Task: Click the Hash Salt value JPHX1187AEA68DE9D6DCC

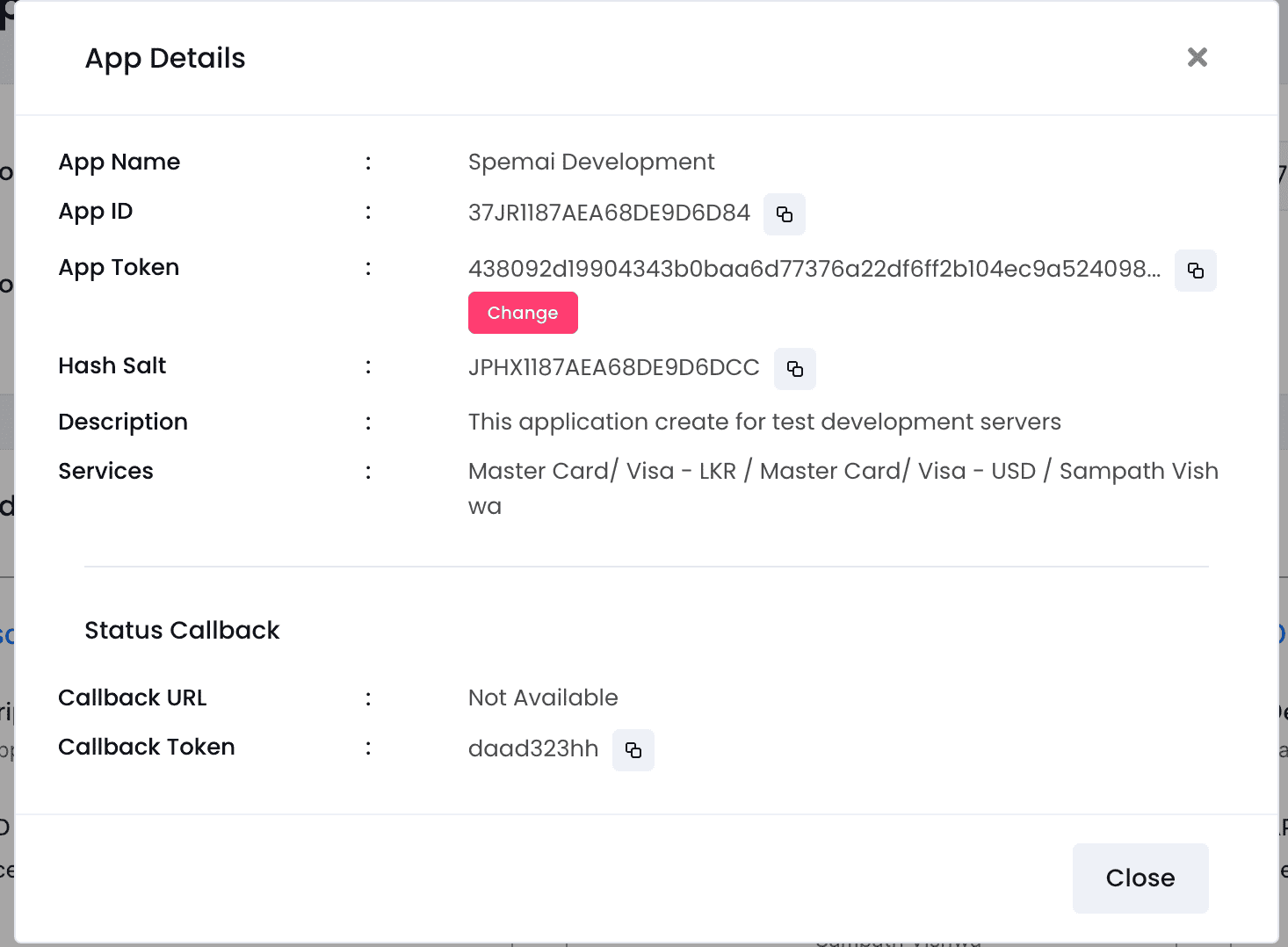Action: tap(613, 367)
